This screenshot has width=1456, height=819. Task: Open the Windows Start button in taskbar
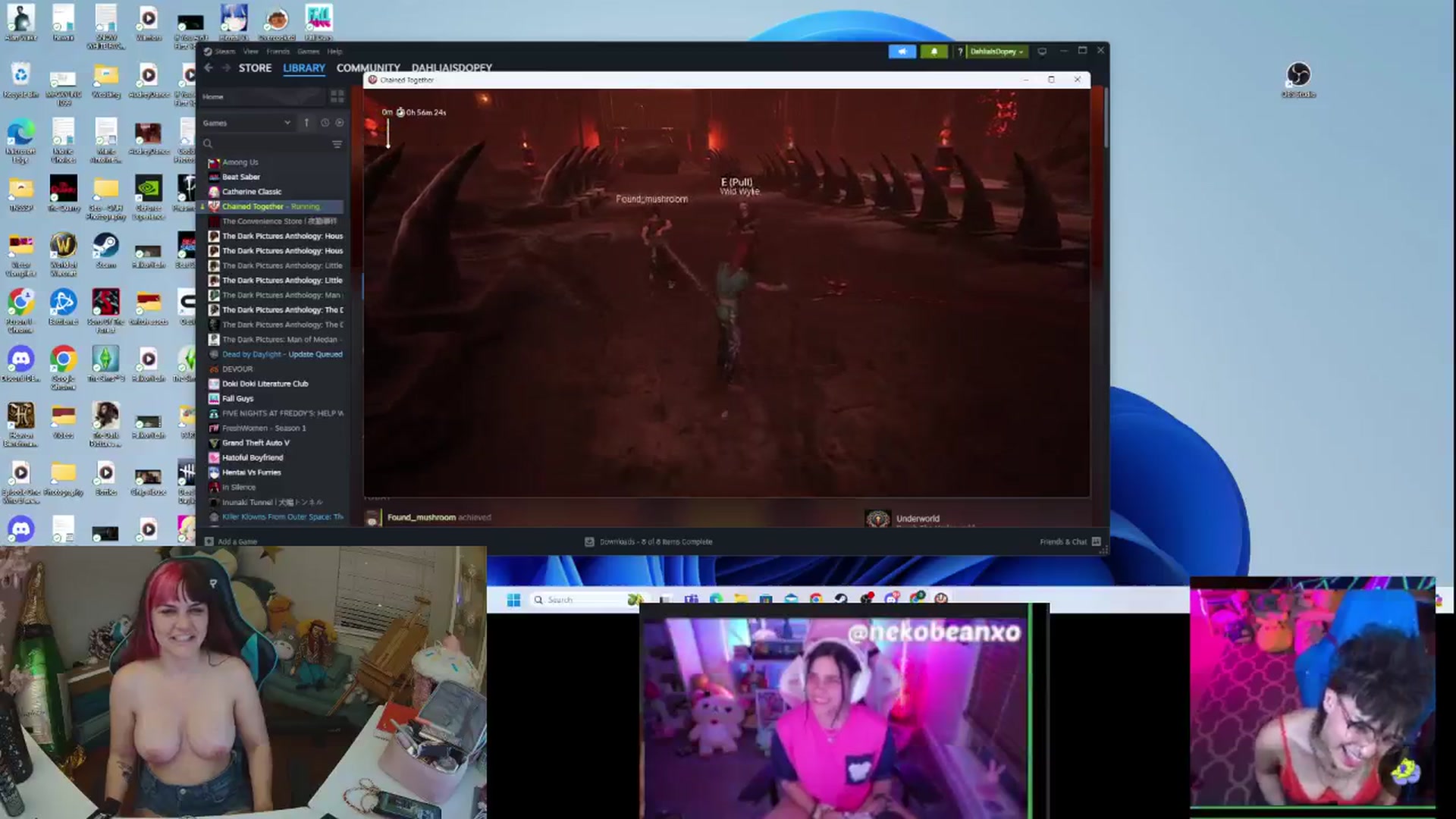[x=513, y=600]
